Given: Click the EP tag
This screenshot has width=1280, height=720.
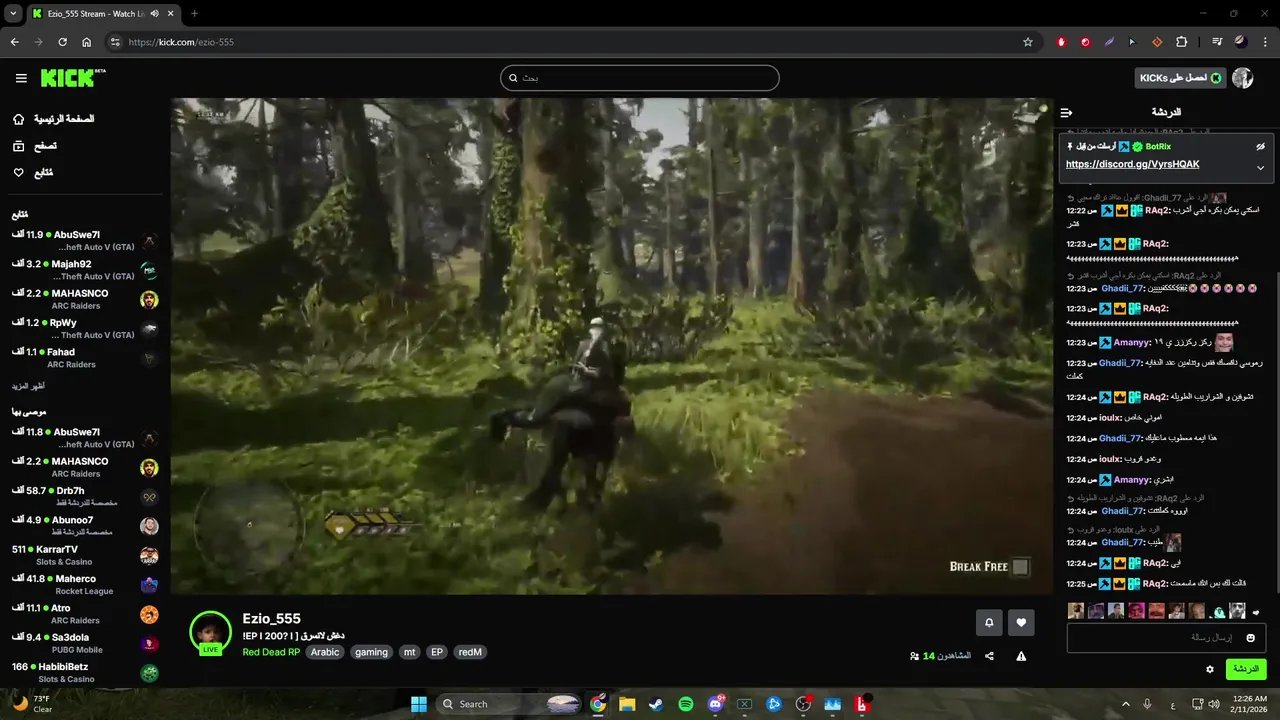Looking at the screenshot, I should click(x=436, y=652).
